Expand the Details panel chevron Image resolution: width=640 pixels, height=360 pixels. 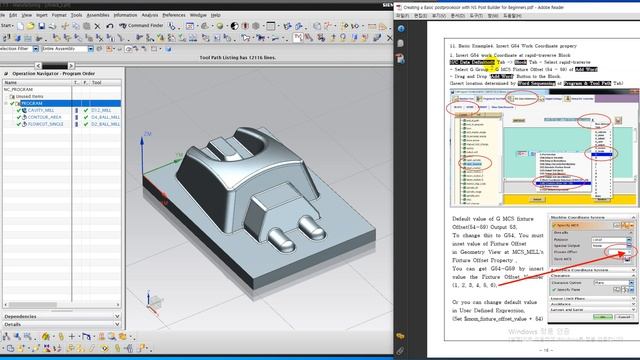[x=117, y=324]
